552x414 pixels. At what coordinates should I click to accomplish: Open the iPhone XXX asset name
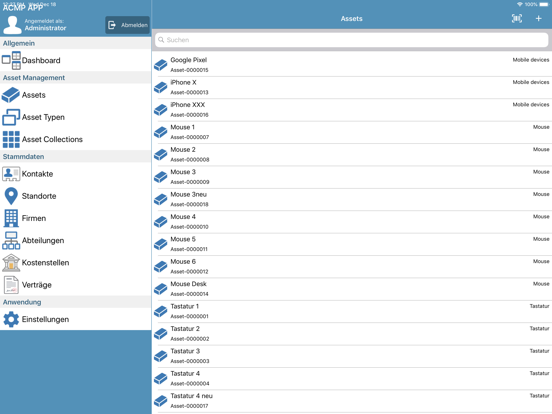pyautogui.click(x=188, y=105)
